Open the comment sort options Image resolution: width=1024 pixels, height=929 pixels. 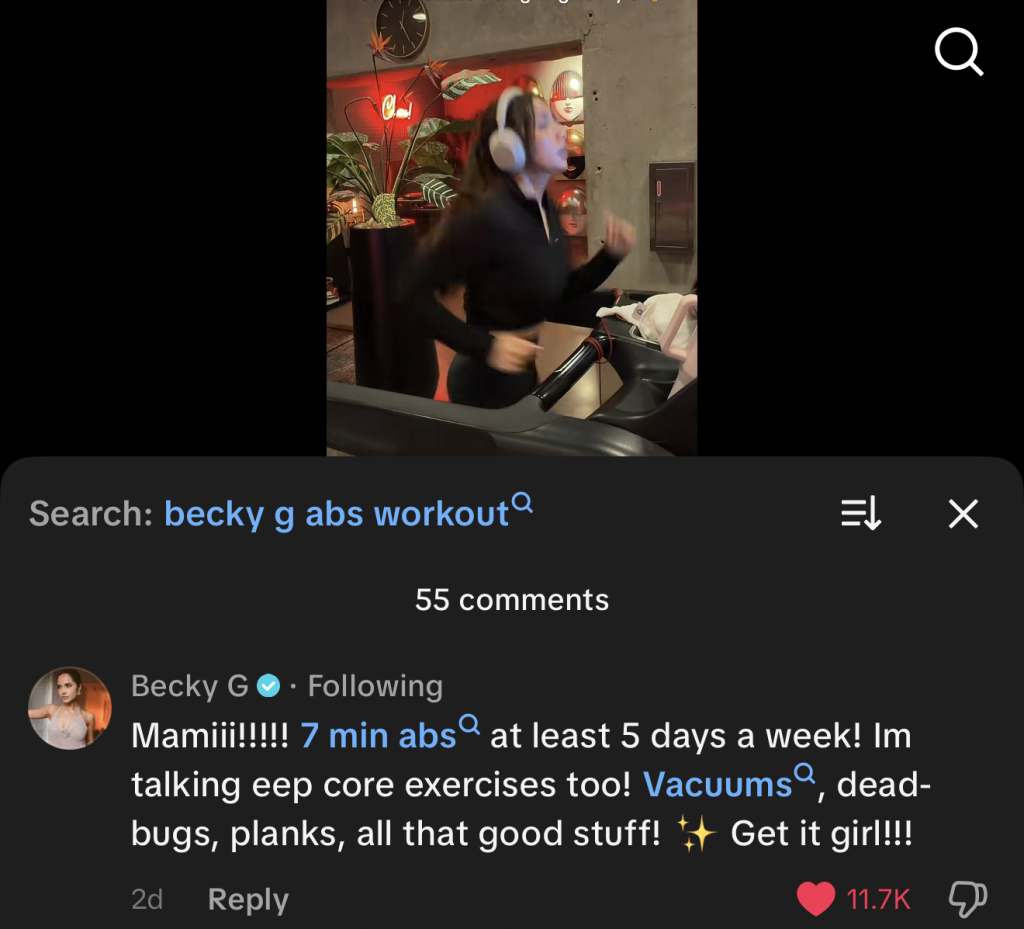tap(861, 513)
